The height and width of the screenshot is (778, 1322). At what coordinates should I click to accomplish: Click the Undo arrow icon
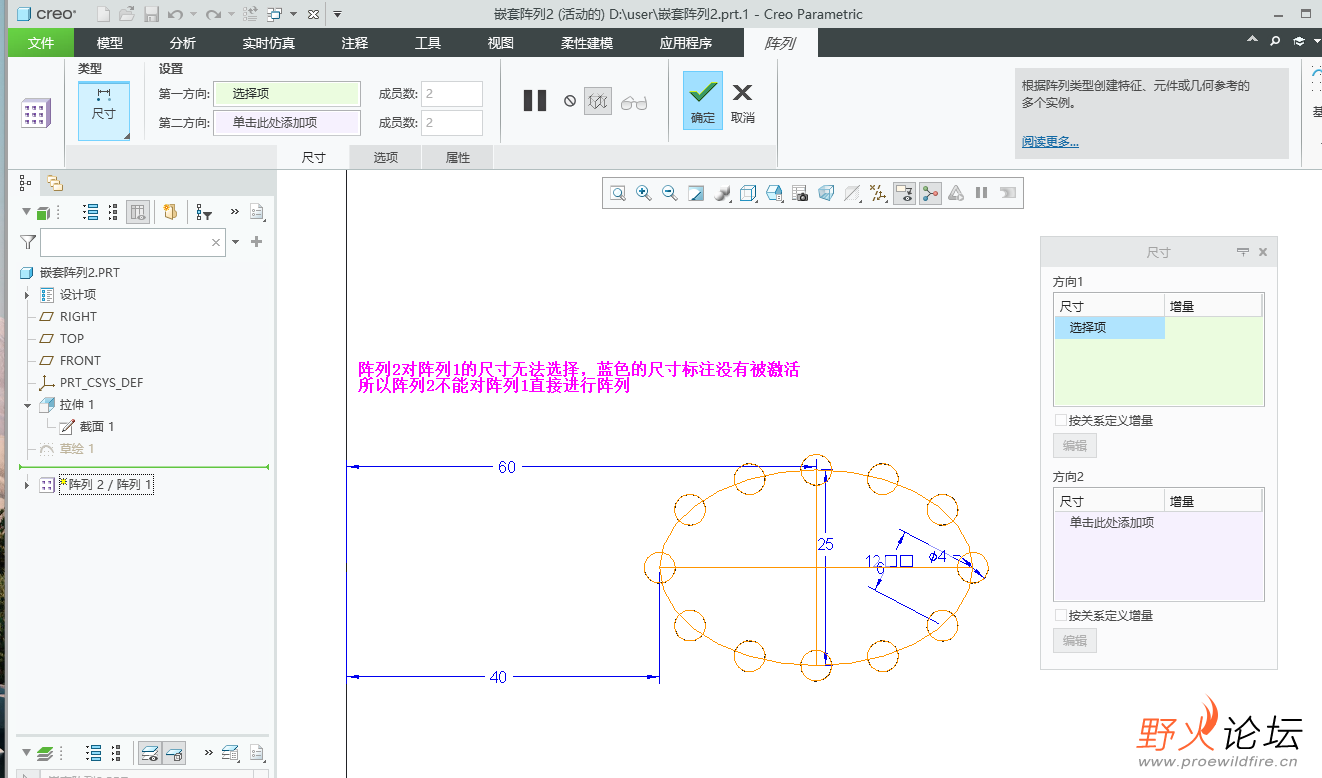(x=175, y=14)
